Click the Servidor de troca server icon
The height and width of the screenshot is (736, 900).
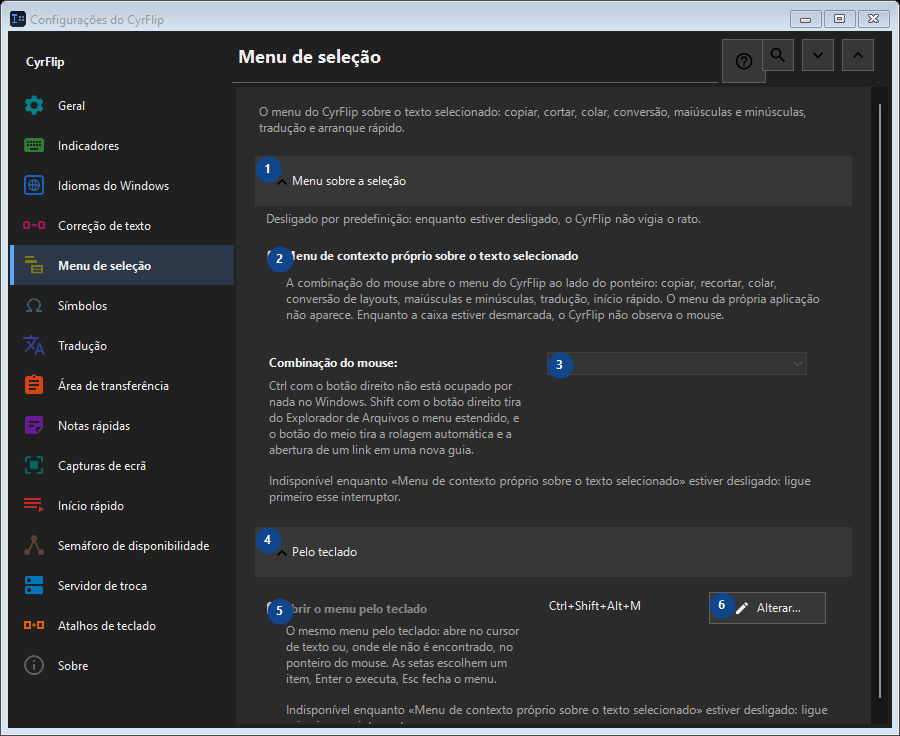(x=34, y=586)
